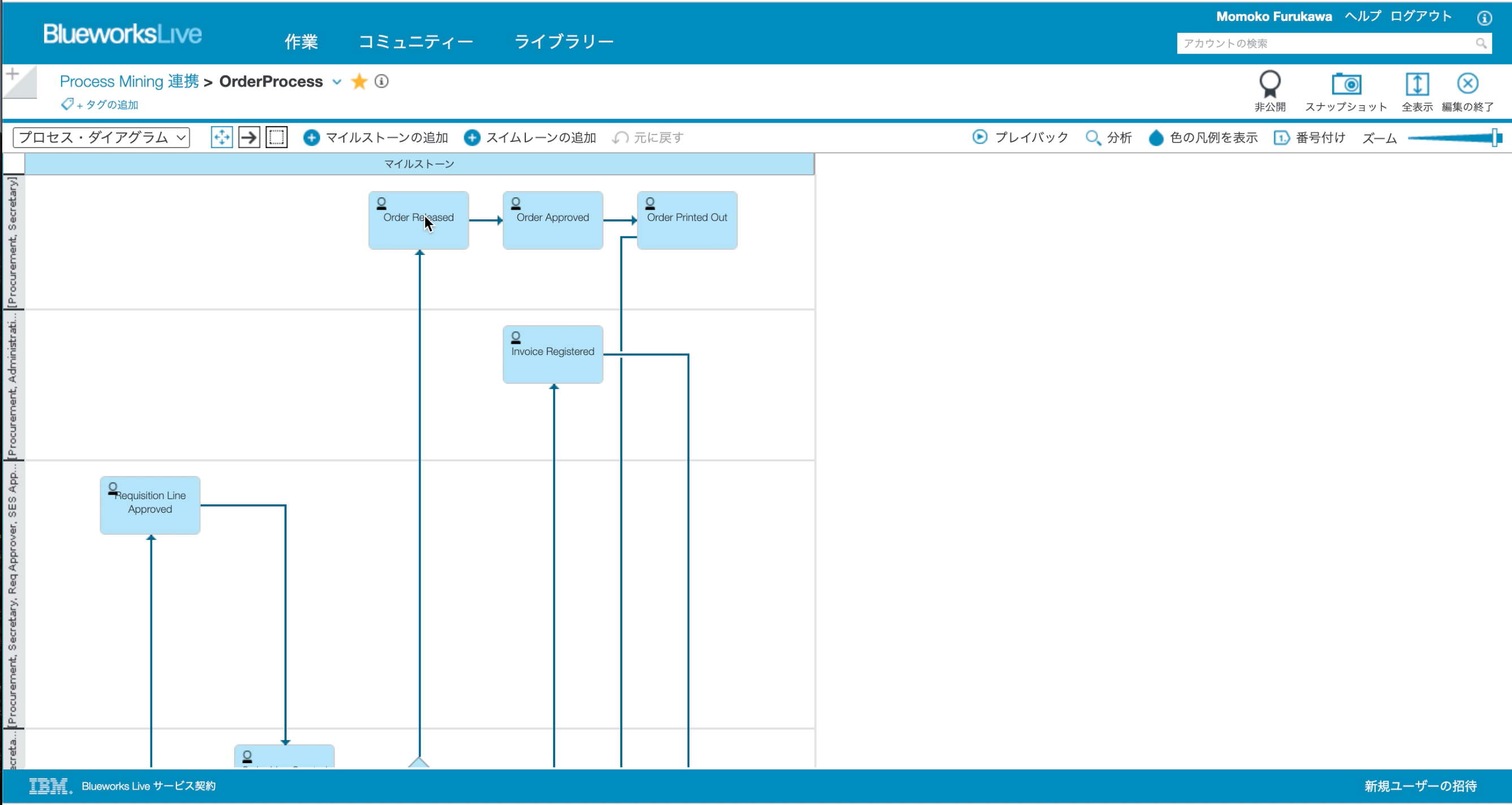
Task: Switch to the ライブラリー tab
Action: [565, 41]
